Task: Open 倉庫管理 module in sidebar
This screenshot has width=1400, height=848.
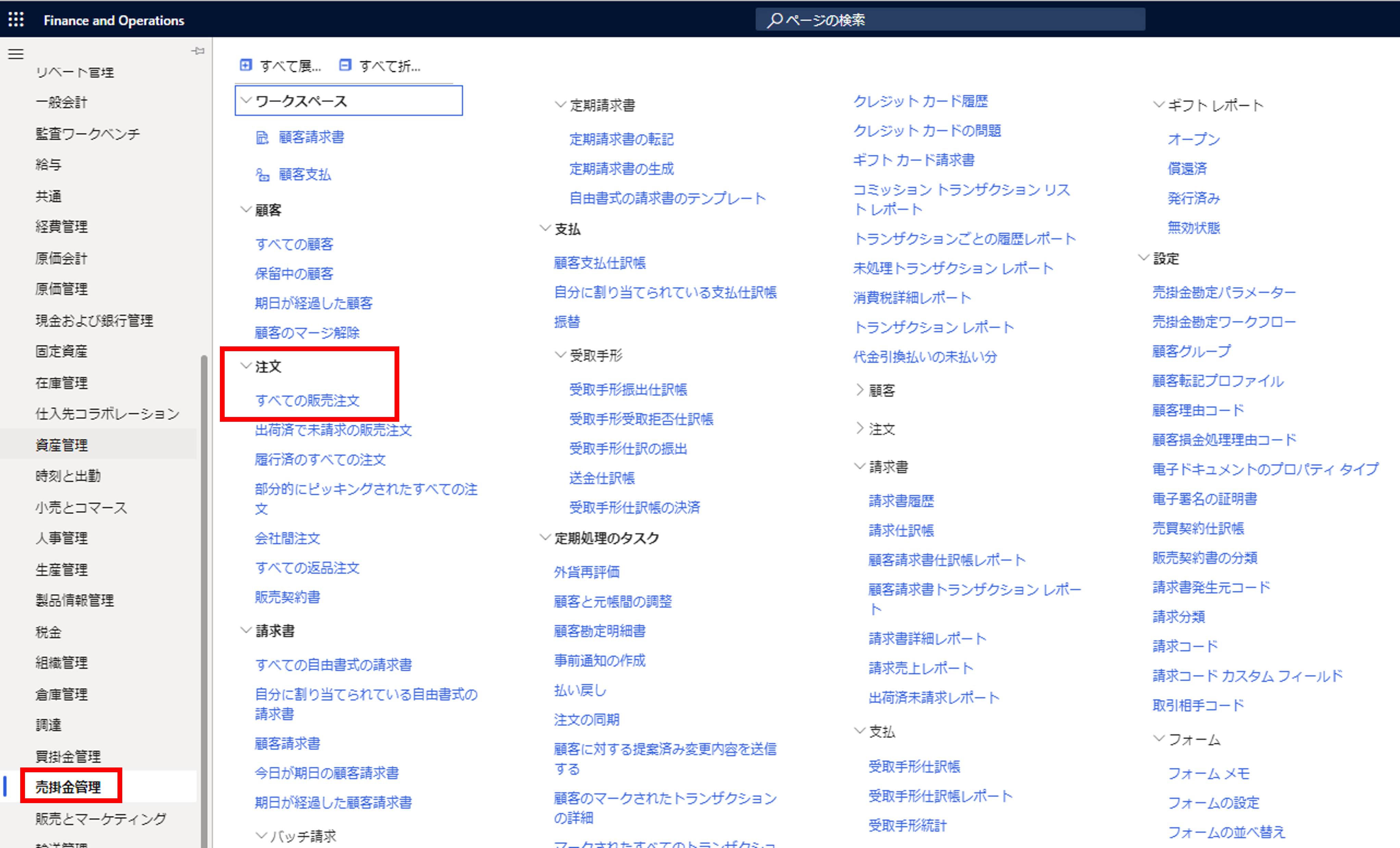Action: click(61, 694)
